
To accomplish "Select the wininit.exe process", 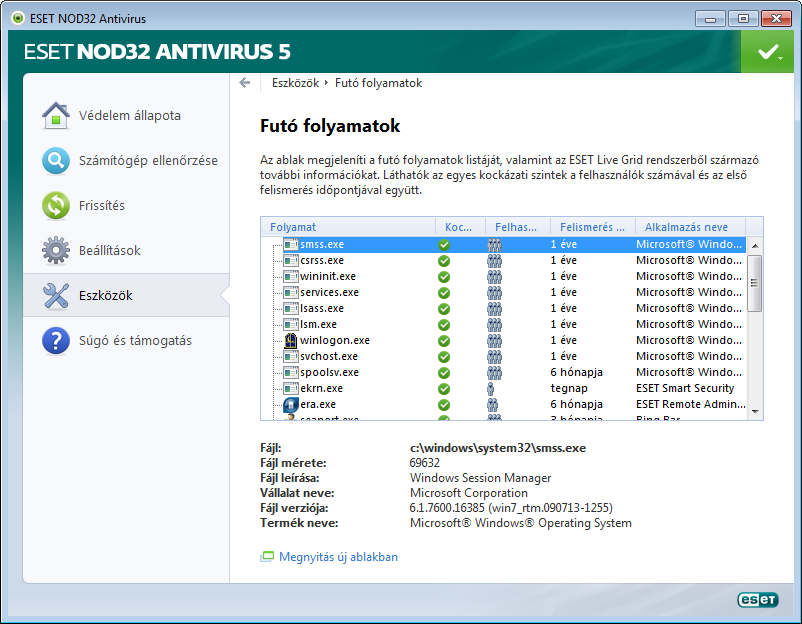I will [503, 277].
